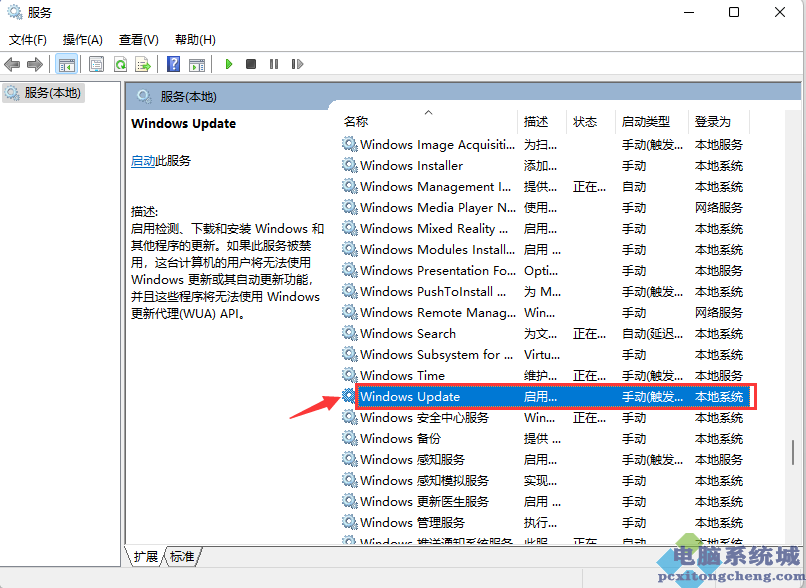
Task: Click gear icon of Windows Image Acquisition row
Action: pyautogui.click(x=350, y=144)
